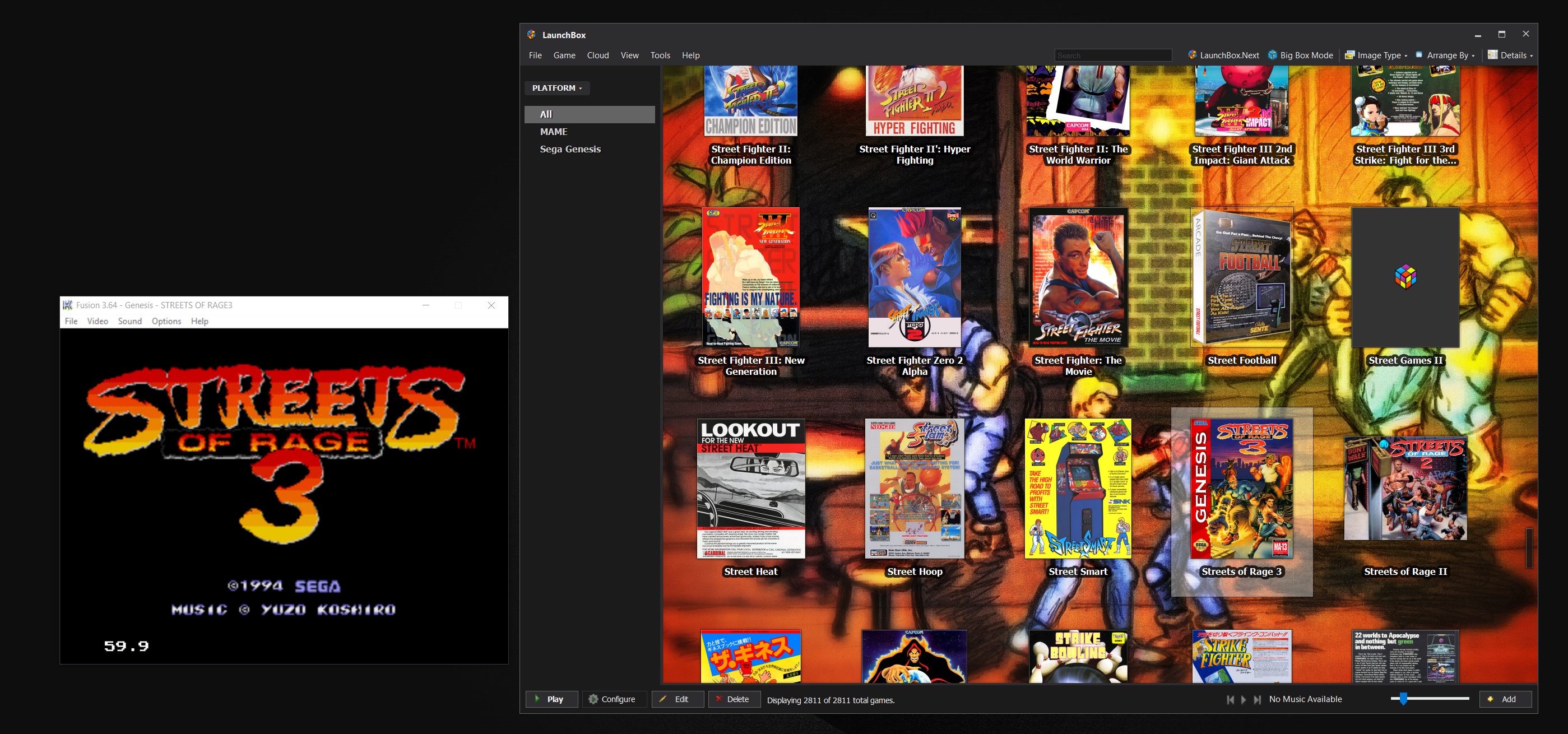Open the Details dropdown
This screenshot has height=734, width=1568.
pos(1510,55)
